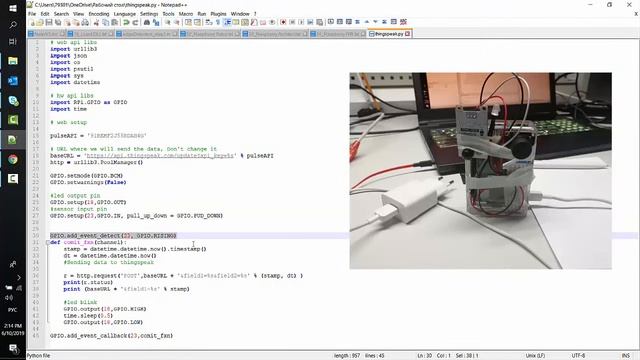Viewport: 640px width, 360px height.
Task: Open the Function List panel icon
Action: pos(253,22)
